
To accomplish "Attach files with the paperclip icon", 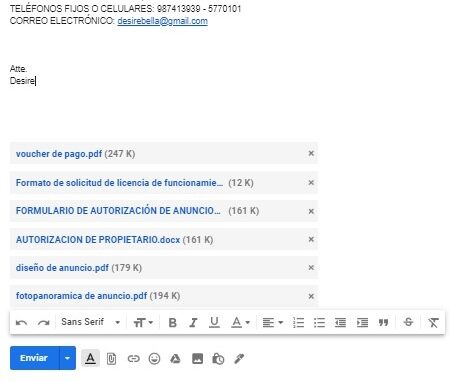I will click(x=111, y=359).
